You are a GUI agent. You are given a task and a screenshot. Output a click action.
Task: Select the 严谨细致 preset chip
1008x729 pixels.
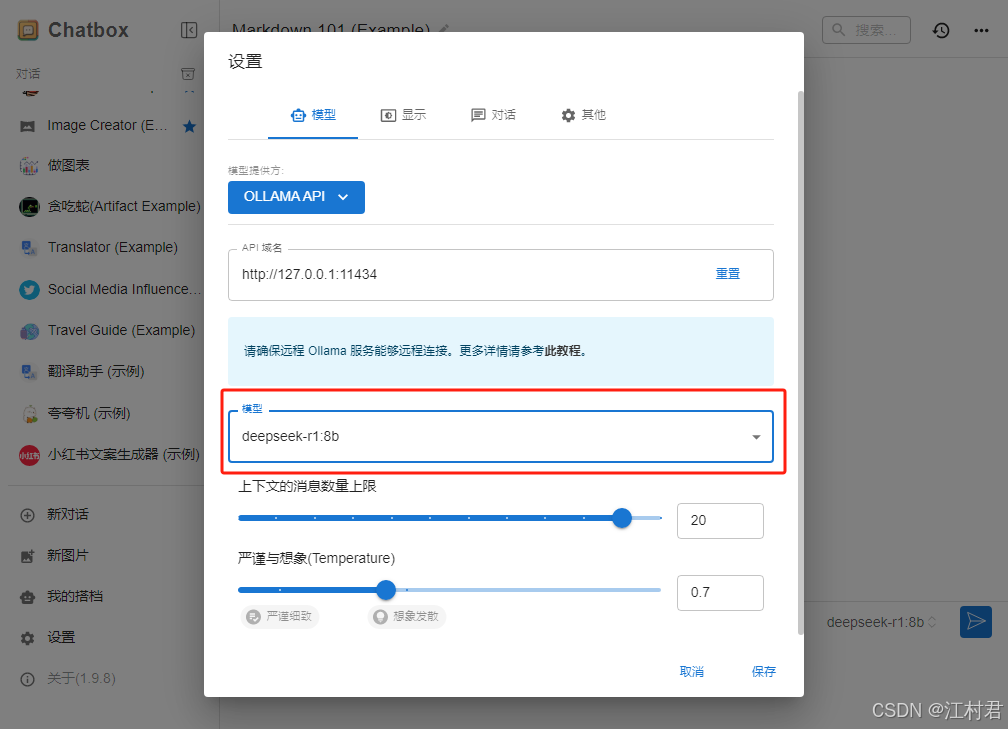(280, 616)
